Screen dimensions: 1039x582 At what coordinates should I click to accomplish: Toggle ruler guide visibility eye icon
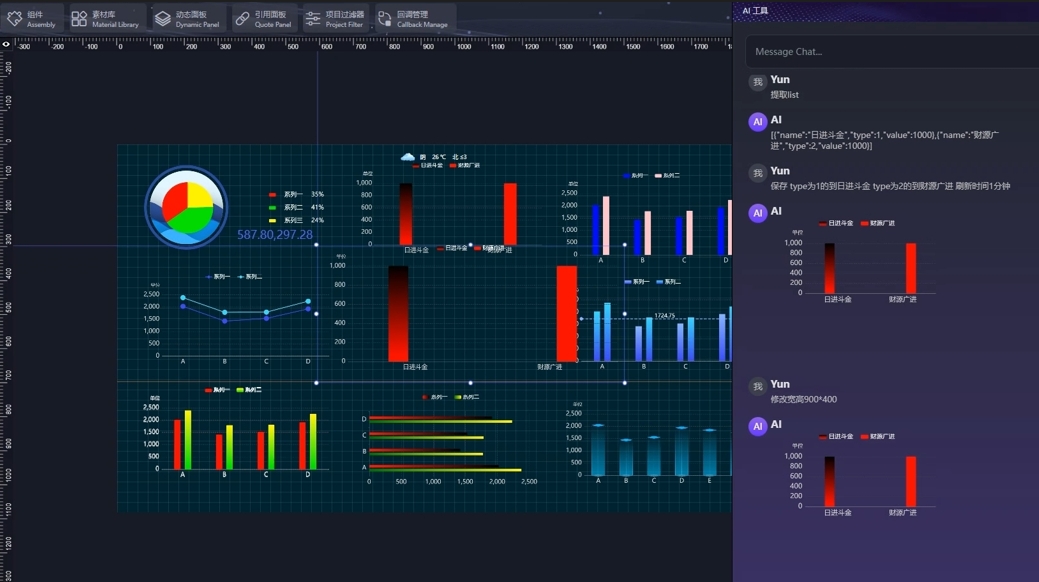pos(6,44)
